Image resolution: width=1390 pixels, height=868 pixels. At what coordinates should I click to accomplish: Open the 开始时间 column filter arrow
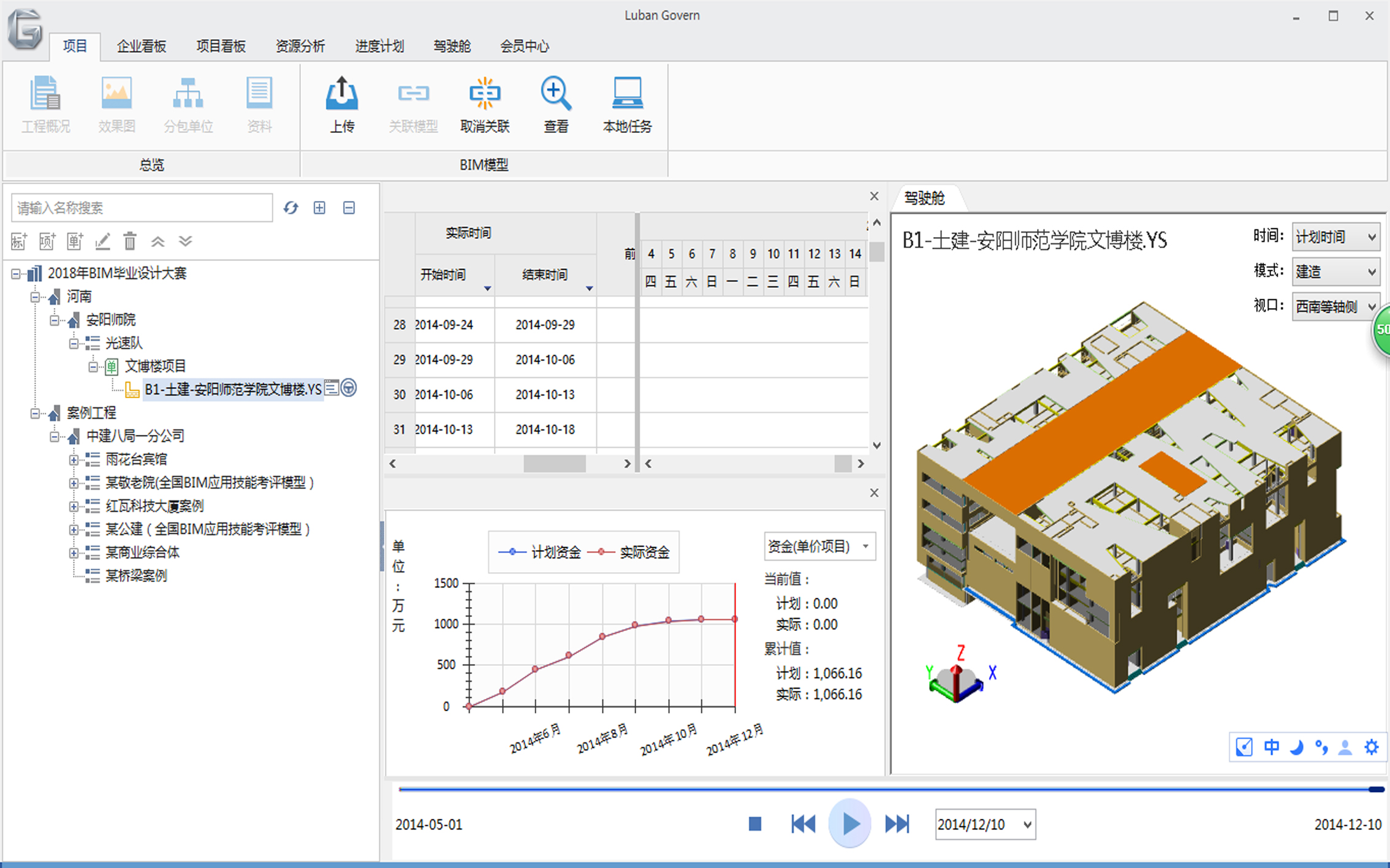(487, 288)
